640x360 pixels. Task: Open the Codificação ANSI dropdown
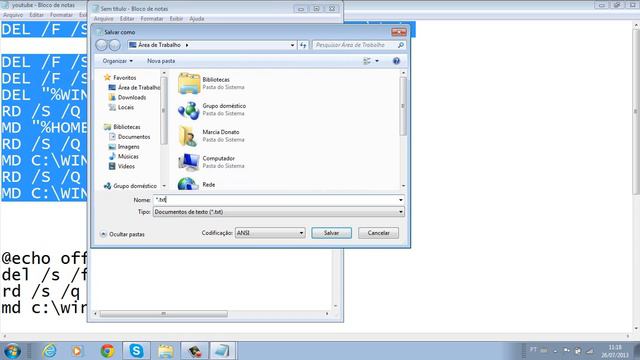(x=270, y=233)
